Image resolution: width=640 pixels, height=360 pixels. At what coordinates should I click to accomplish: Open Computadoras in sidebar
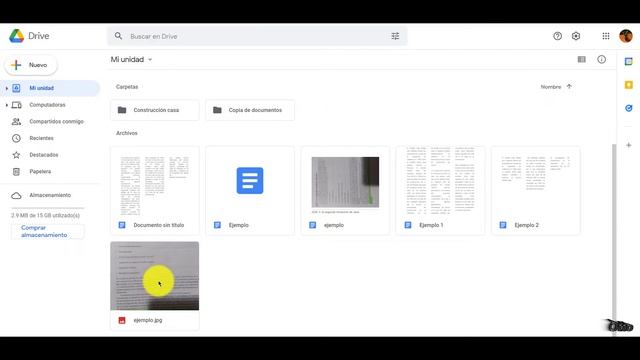pyautogui.click(x=47, y=105)
